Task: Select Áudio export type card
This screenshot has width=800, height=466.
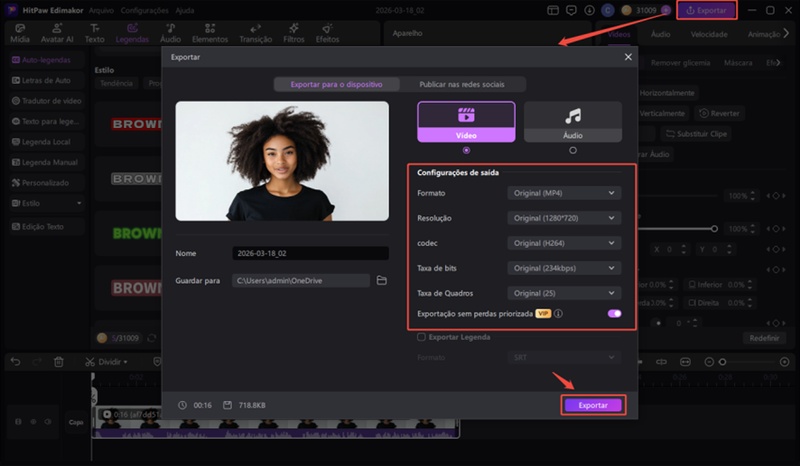Action: click(x=573, y=121)
